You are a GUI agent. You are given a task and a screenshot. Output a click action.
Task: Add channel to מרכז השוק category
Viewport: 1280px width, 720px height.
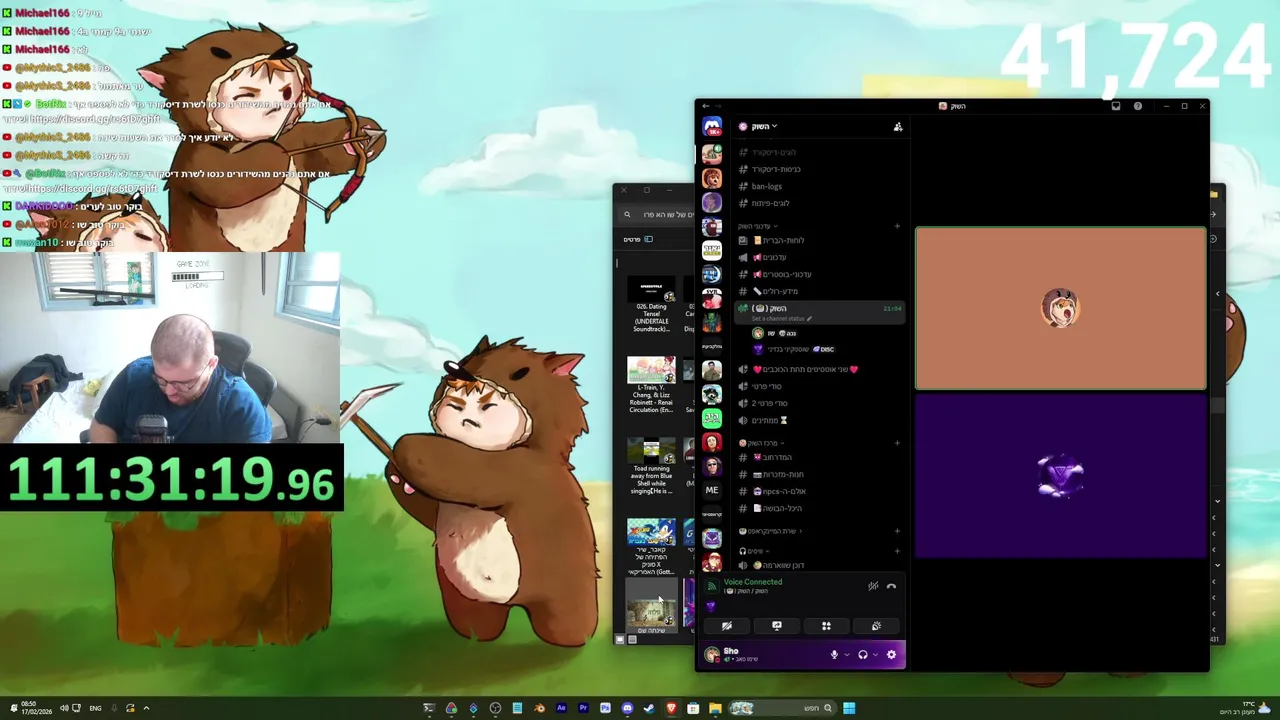point(897,443)
